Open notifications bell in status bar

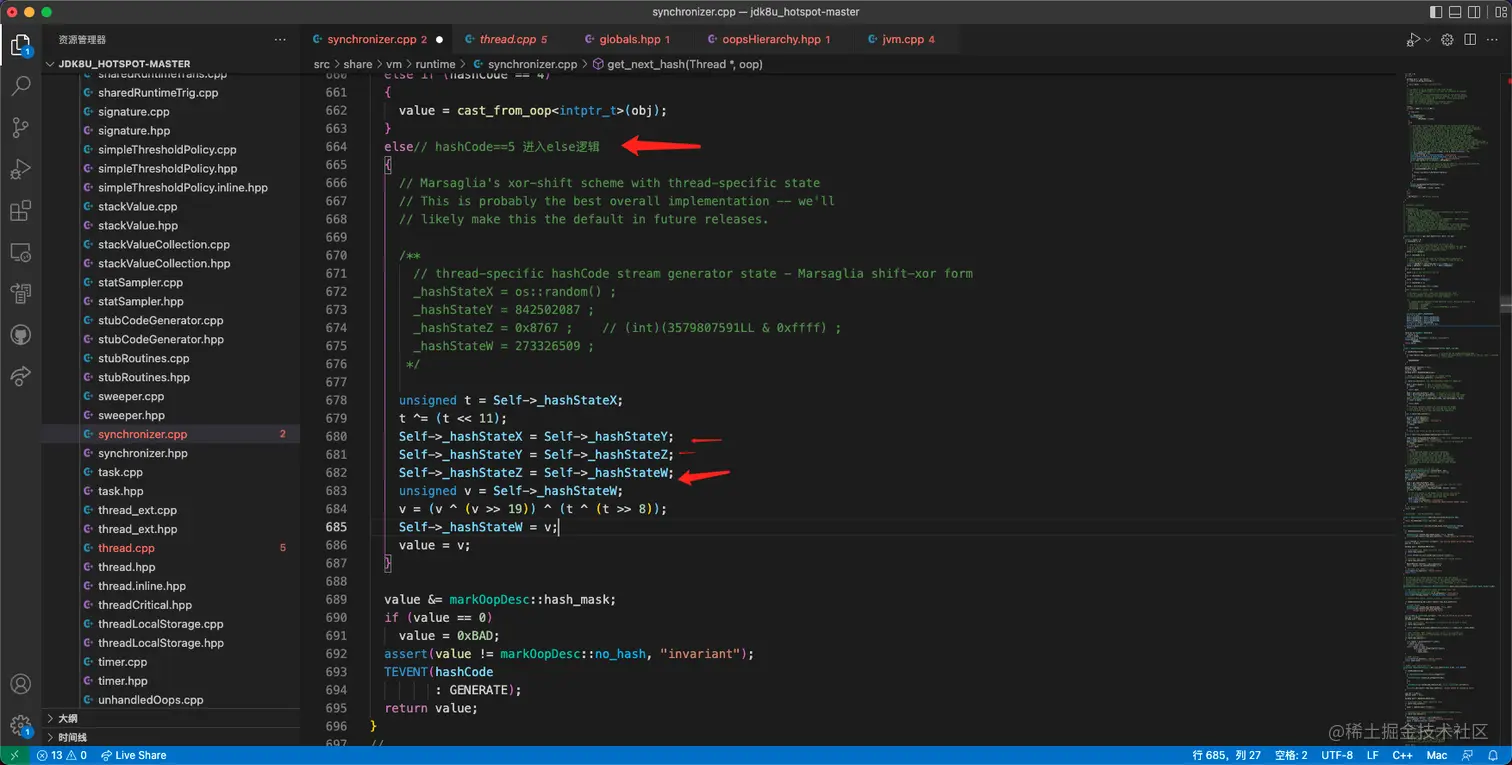1493,755
